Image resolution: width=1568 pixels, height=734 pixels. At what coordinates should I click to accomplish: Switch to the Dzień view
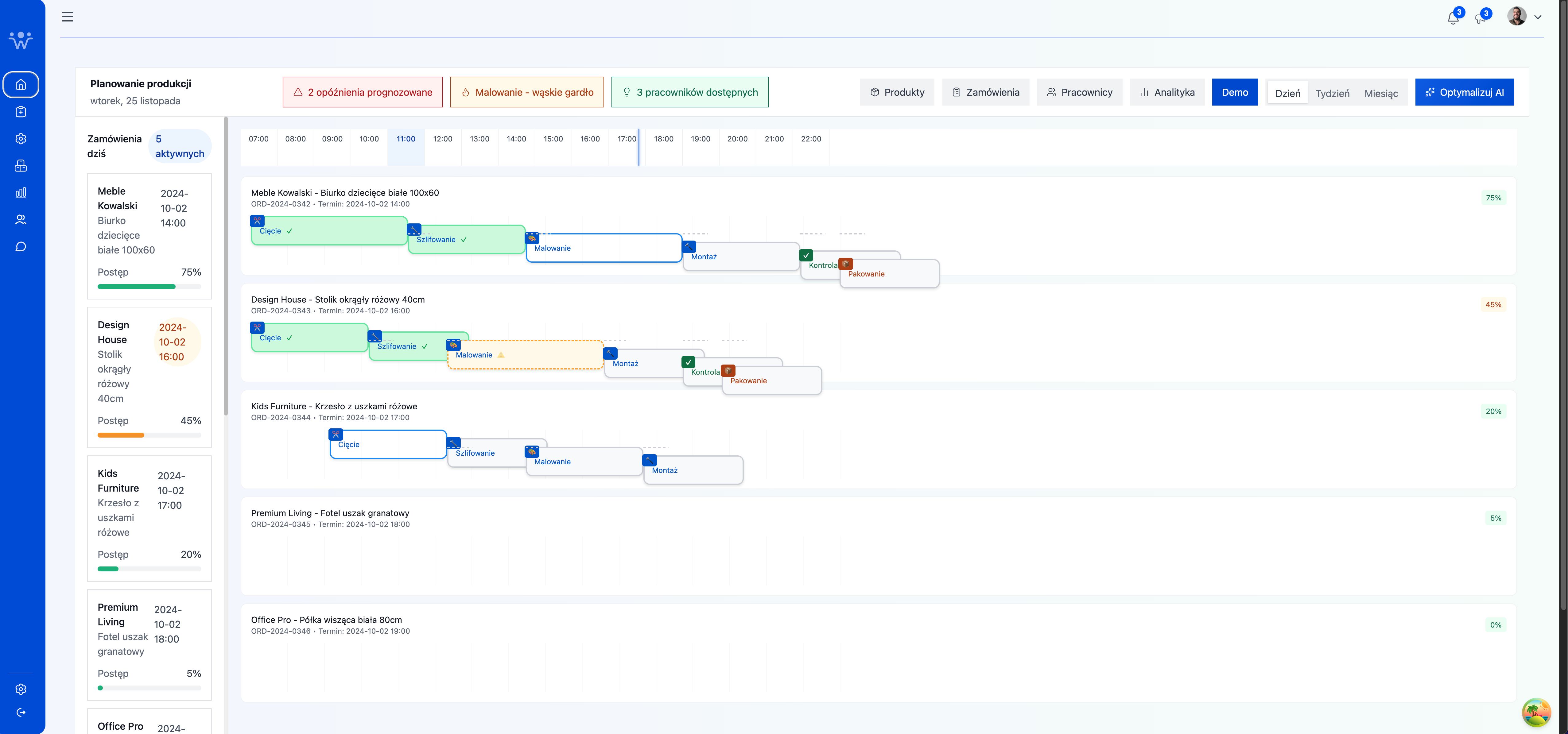click(1287, 93)
